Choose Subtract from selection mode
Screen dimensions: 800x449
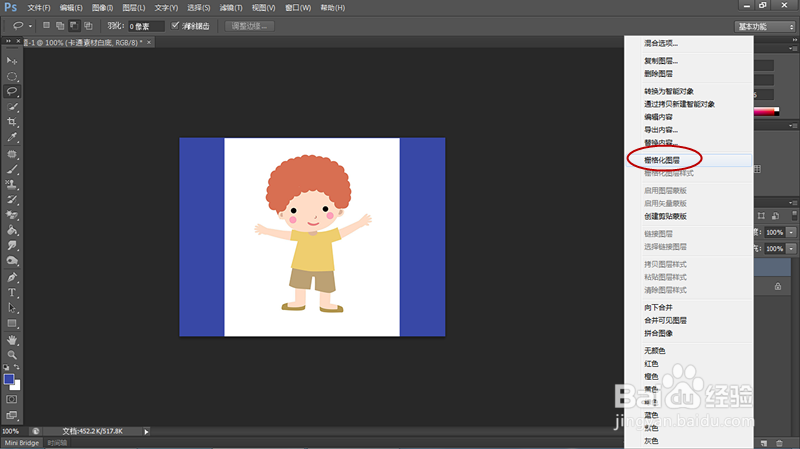tap(74, 26)
